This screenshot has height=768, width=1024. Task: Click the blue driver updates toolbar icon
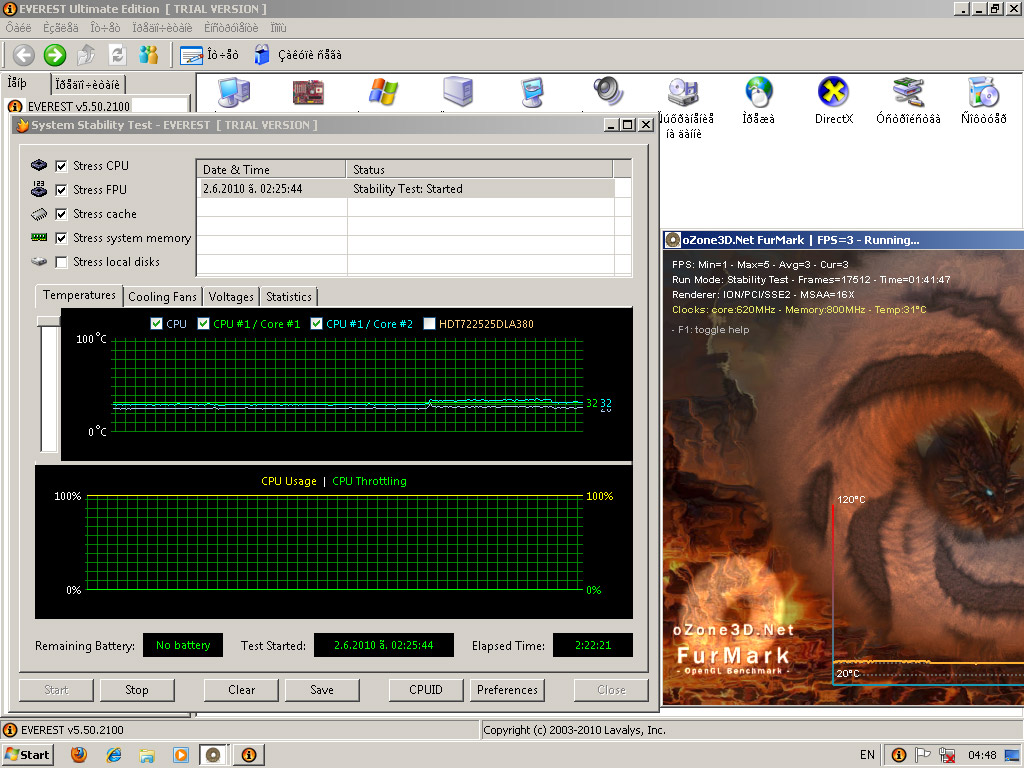262,55
